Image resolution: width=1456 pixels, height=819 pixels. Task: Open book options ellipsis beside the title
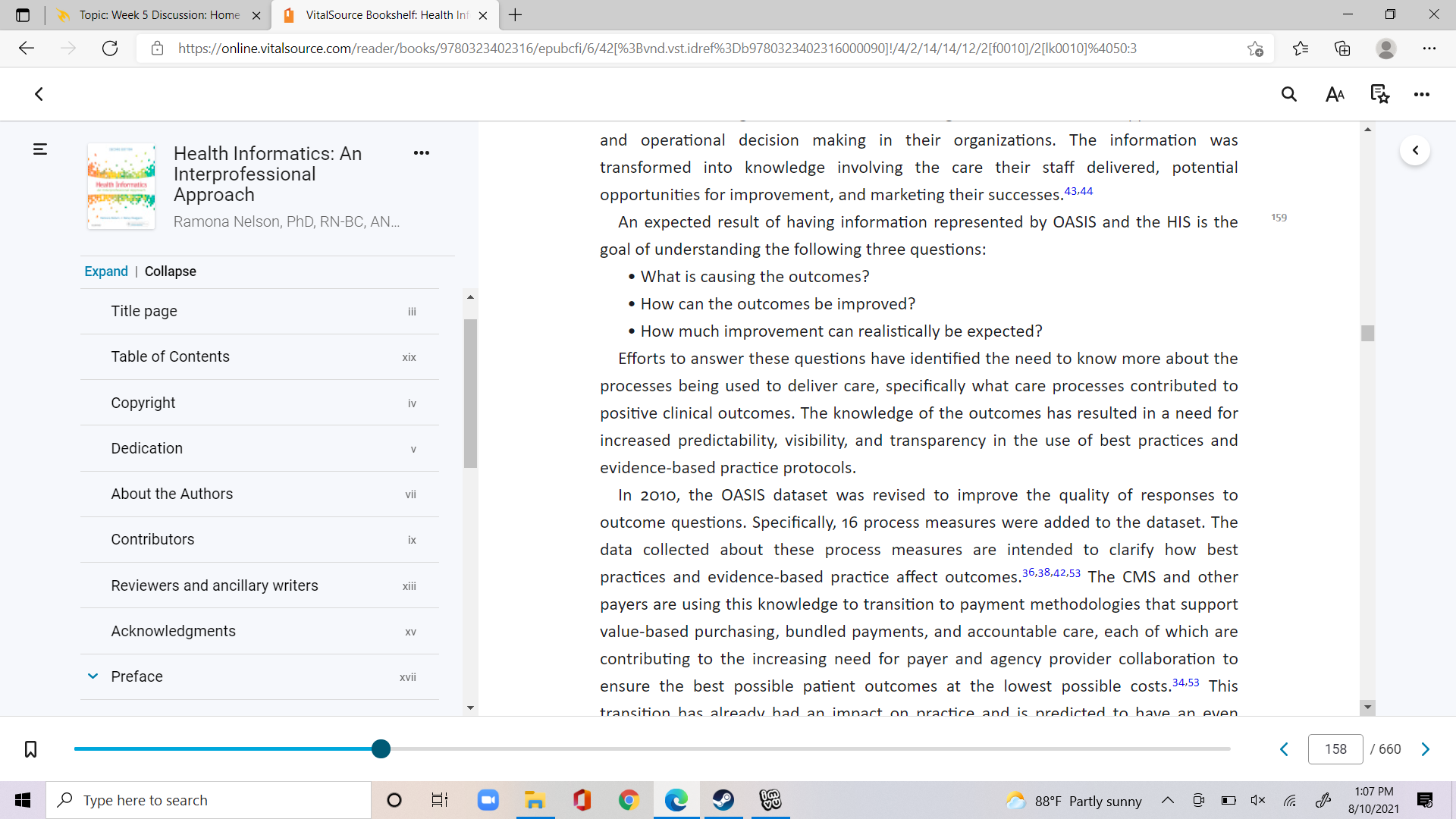[422, 153]
